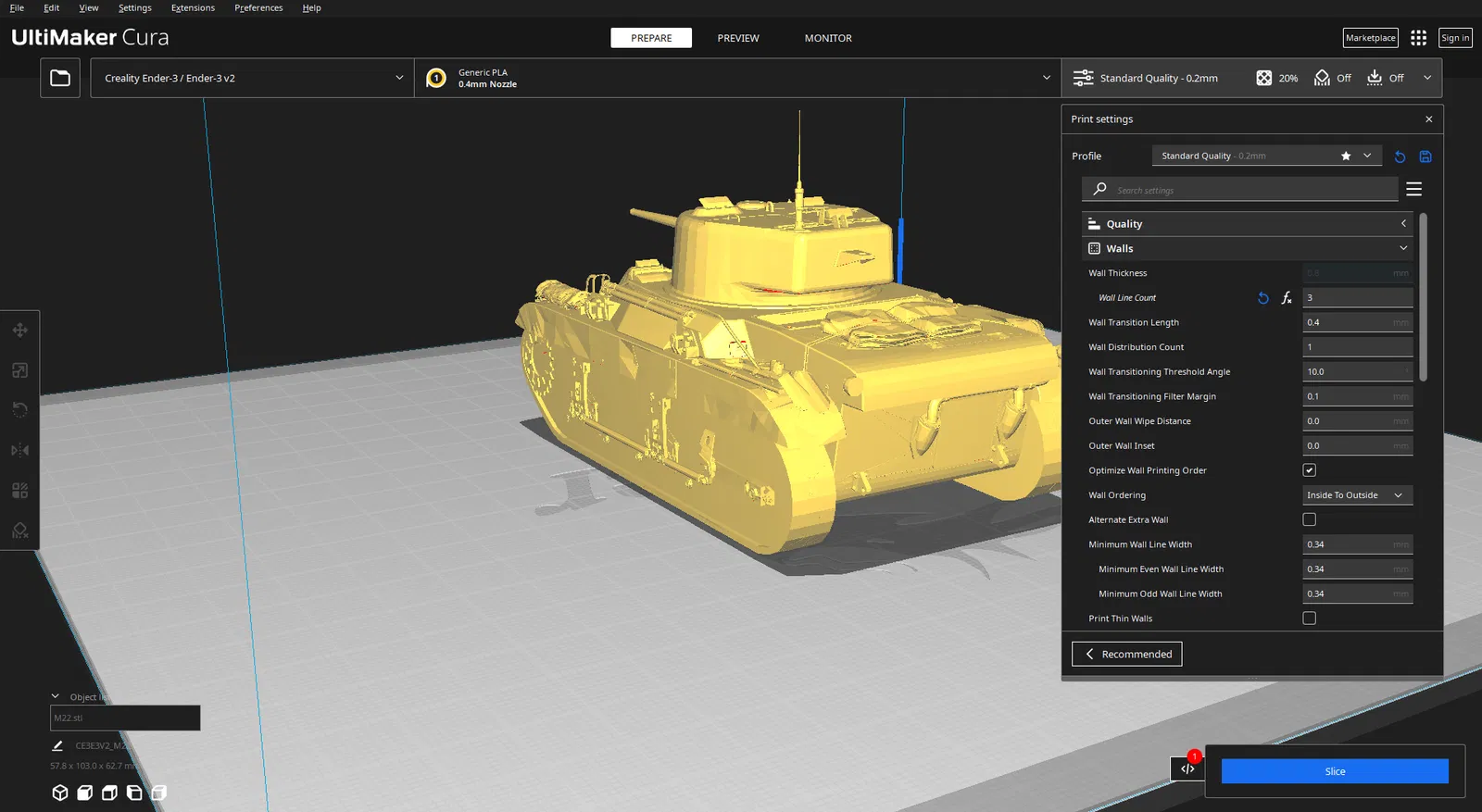Open the Settings menu
Image resolution: width=1482 pixels, height=812 pixels.
[135, 7]
